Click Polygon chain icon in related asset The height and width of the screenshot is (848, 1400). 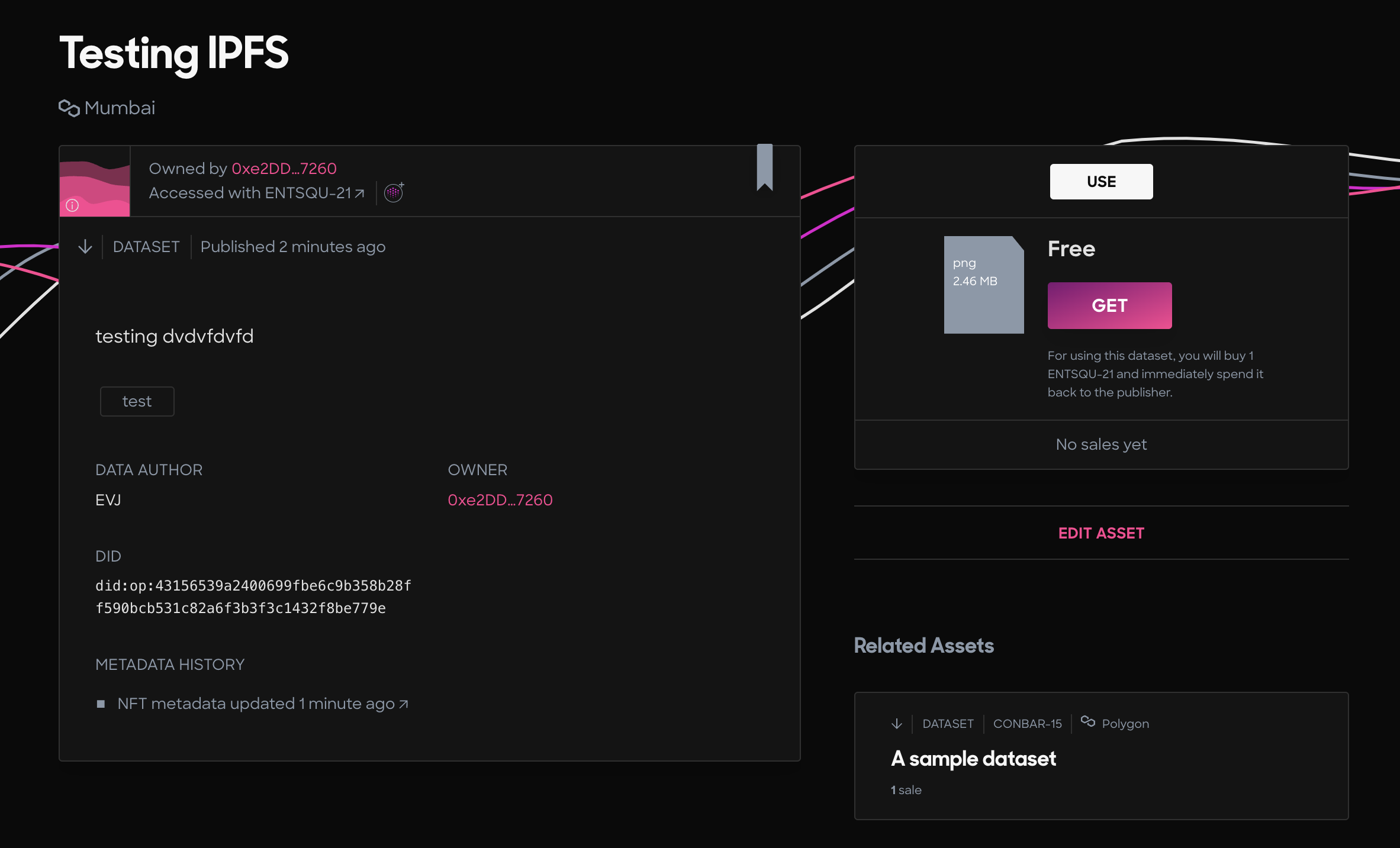coord(1087,721)
